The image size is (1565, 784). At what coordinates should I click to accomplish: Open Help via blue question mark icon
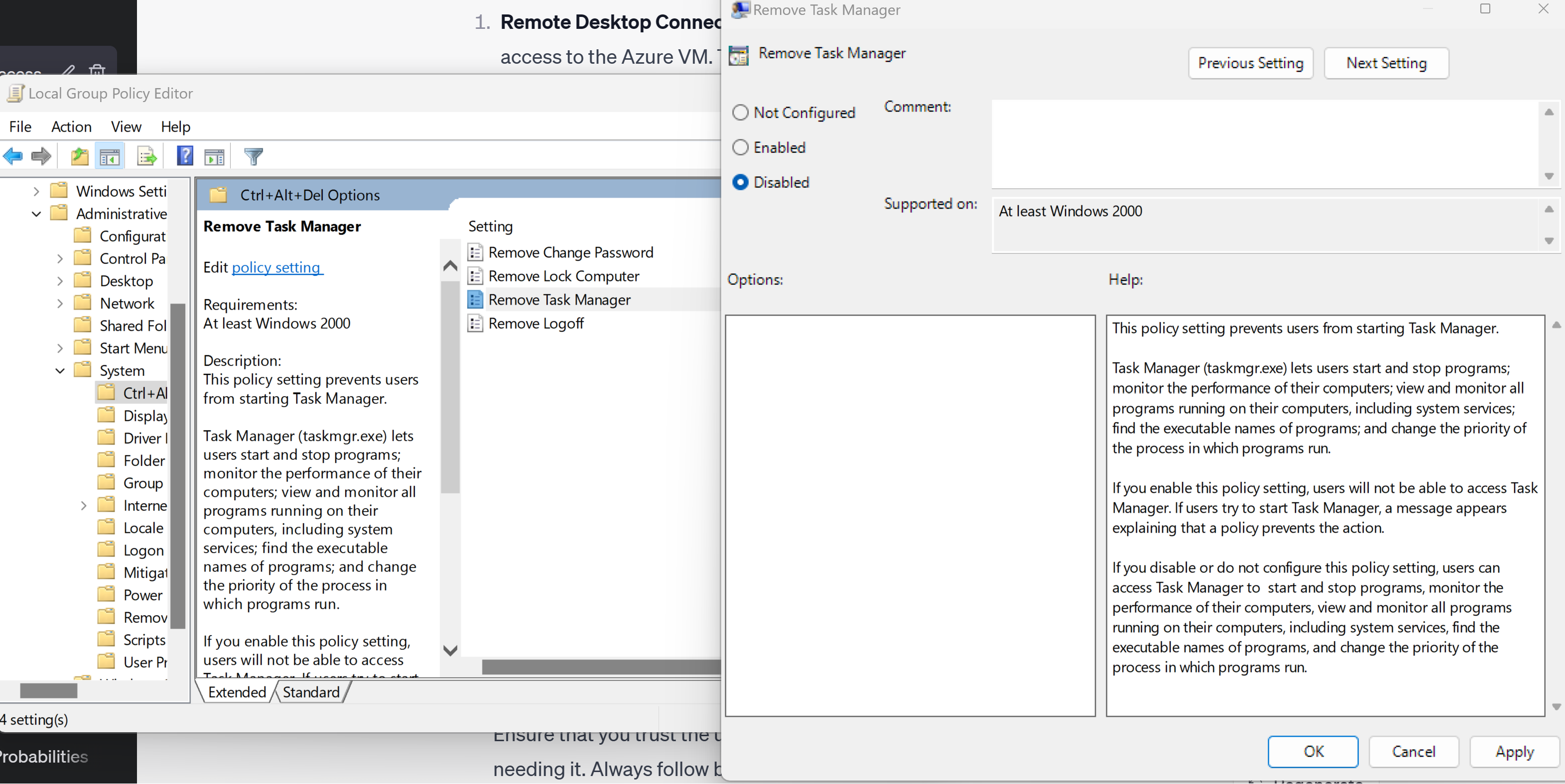[185, 156]
